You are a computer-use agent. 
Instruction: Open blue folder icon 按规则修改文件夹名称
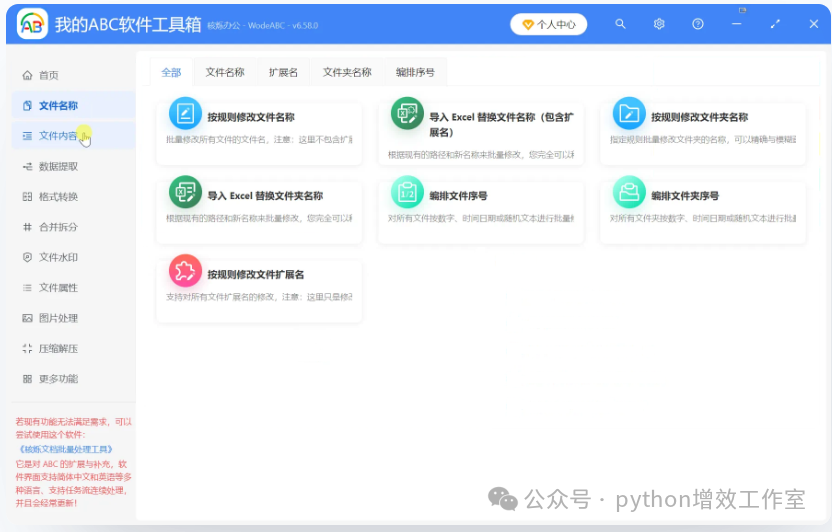point(629,113)
